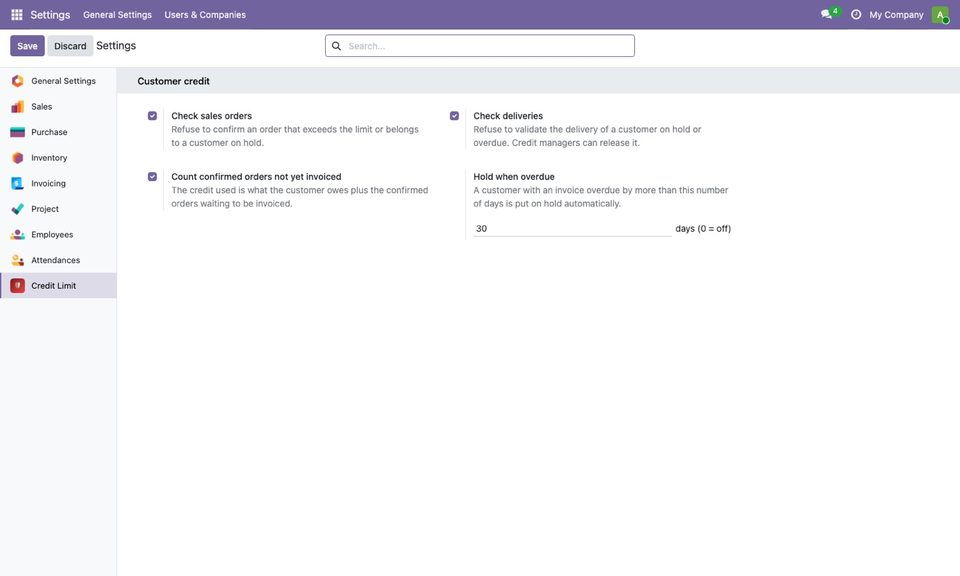Uncheck Check sales orders checkbox
The width and height of the screenshot is (960, 576).
152,116
